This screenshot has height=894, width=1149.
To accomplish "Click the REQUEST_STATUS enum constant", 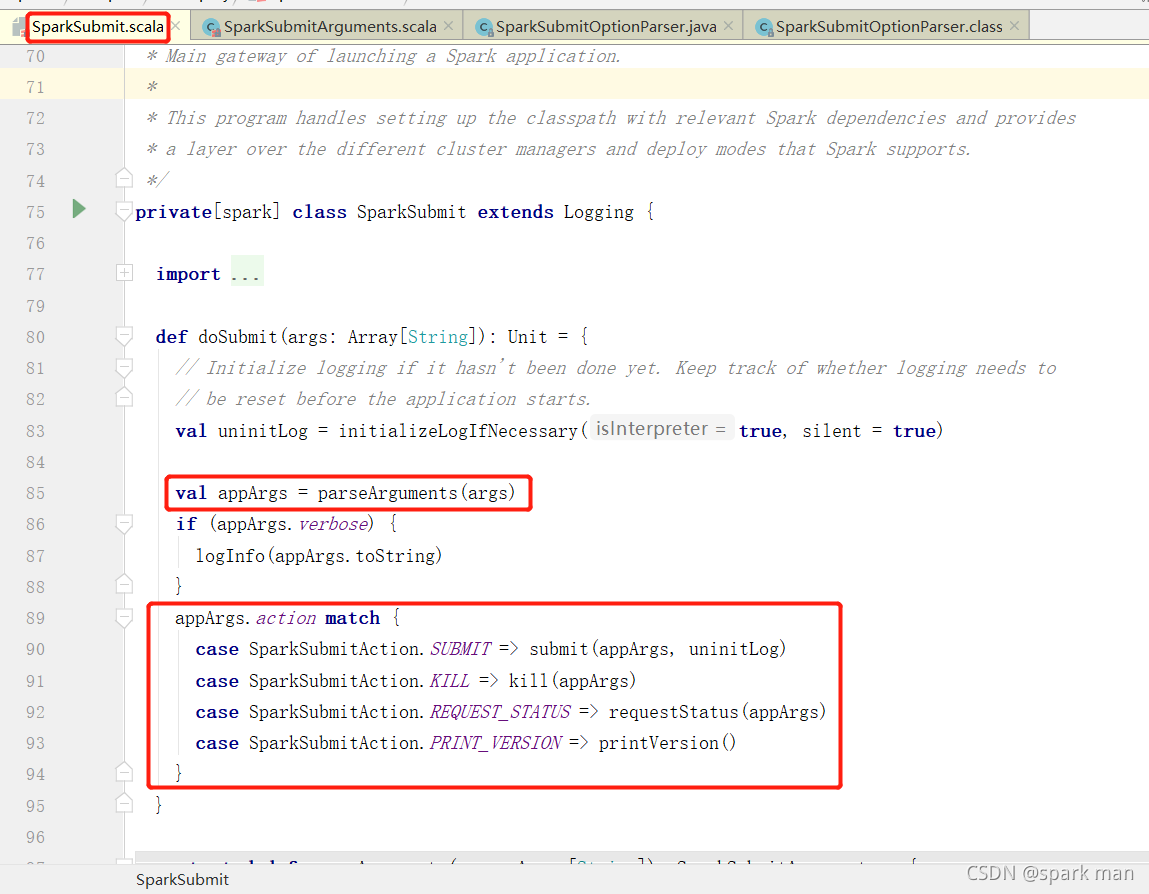I will [500, 712].
